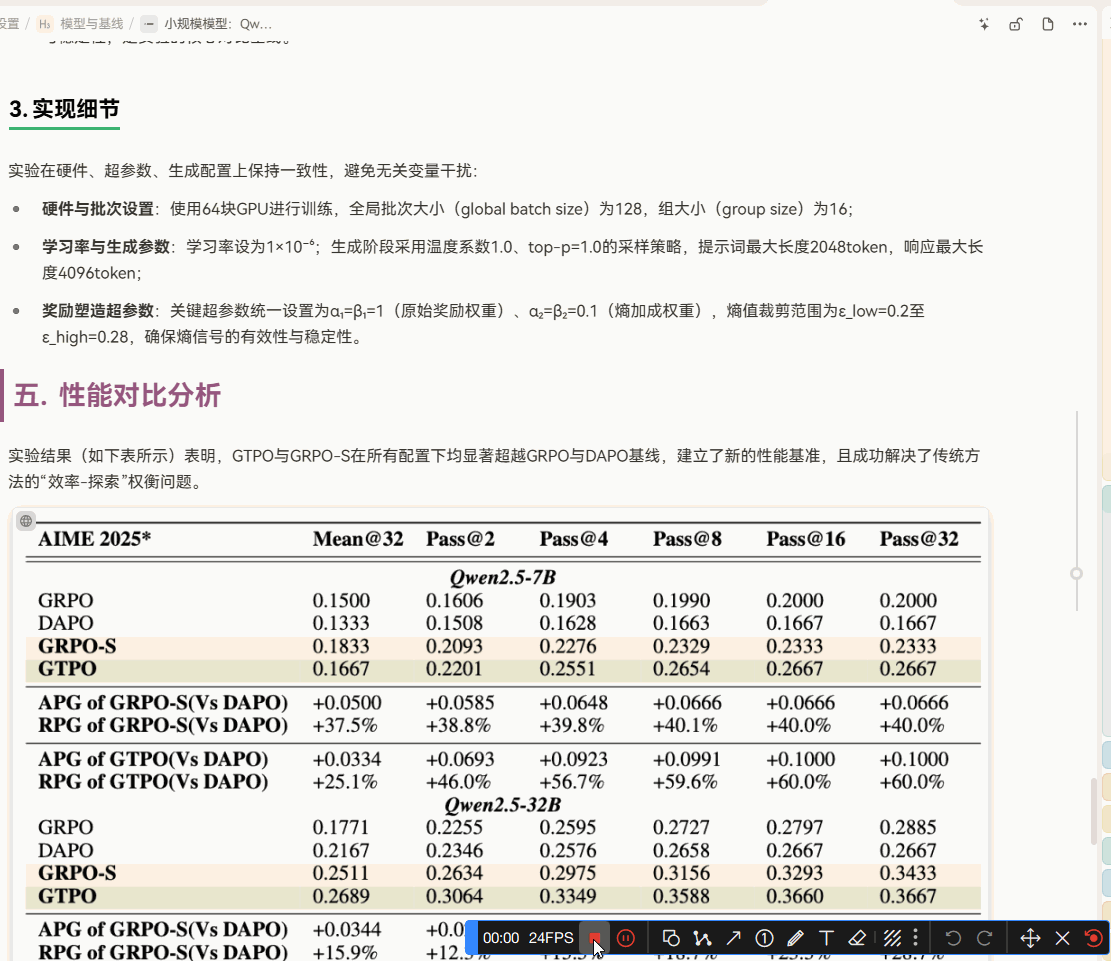Screen dimensions: 1111x961
Task: Select the text annotation tool
Action: click(x=826, y=938)
